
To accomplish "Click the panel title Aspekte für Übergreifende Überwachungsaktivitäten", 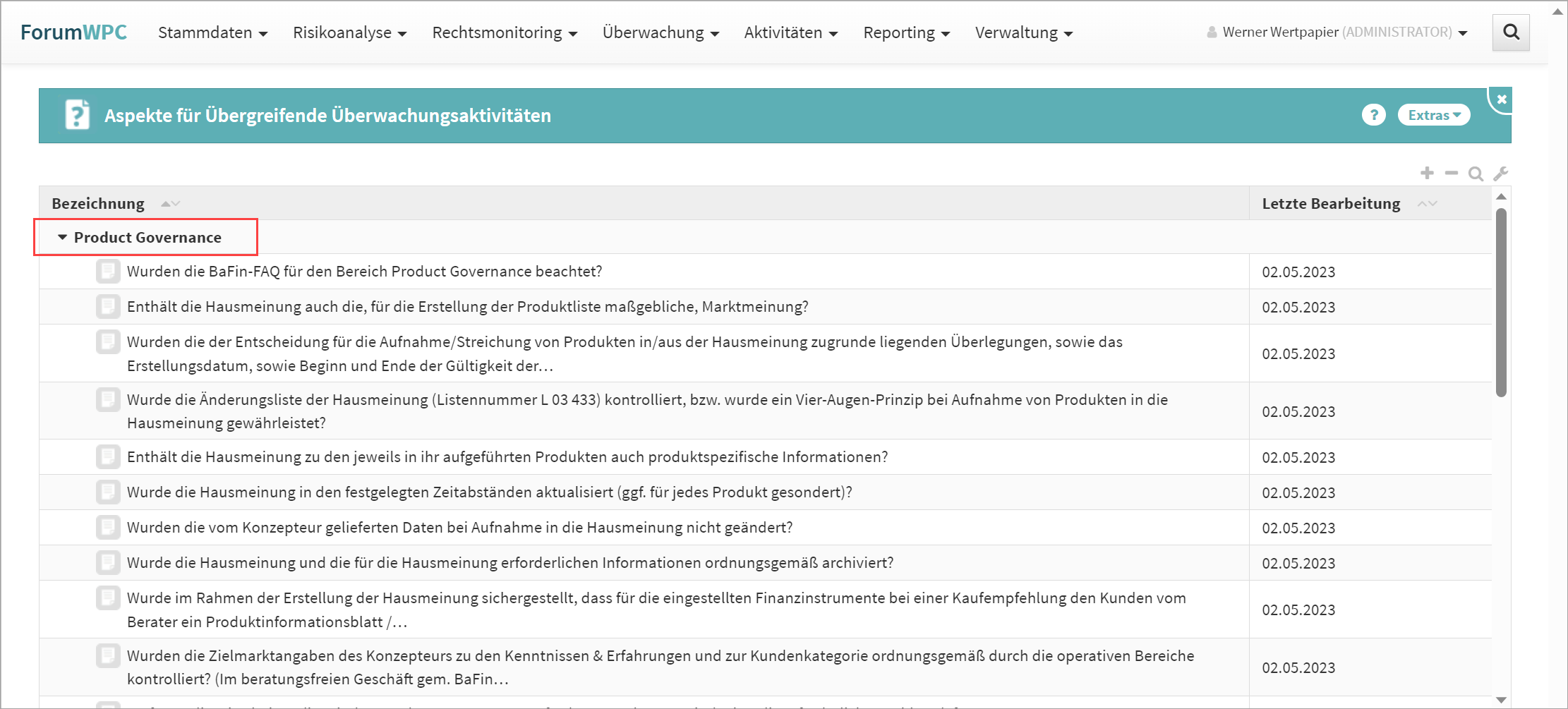I will 327,116.
